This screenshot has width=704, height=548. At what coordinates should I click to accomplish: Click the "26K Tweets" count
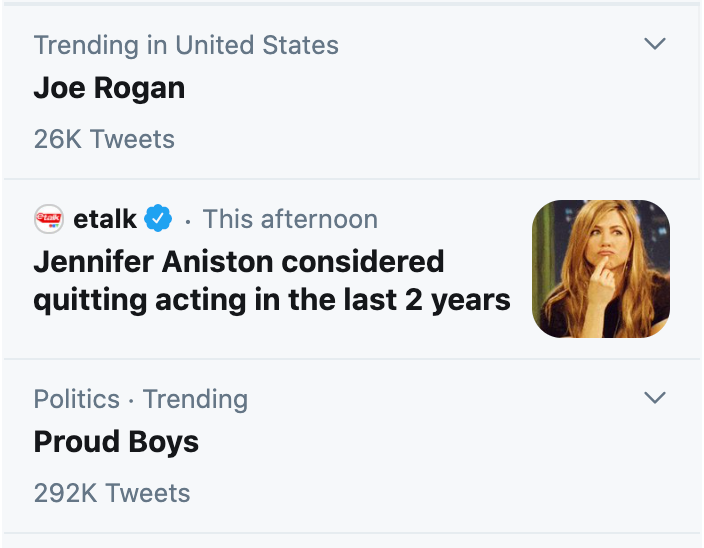point(104,139)
